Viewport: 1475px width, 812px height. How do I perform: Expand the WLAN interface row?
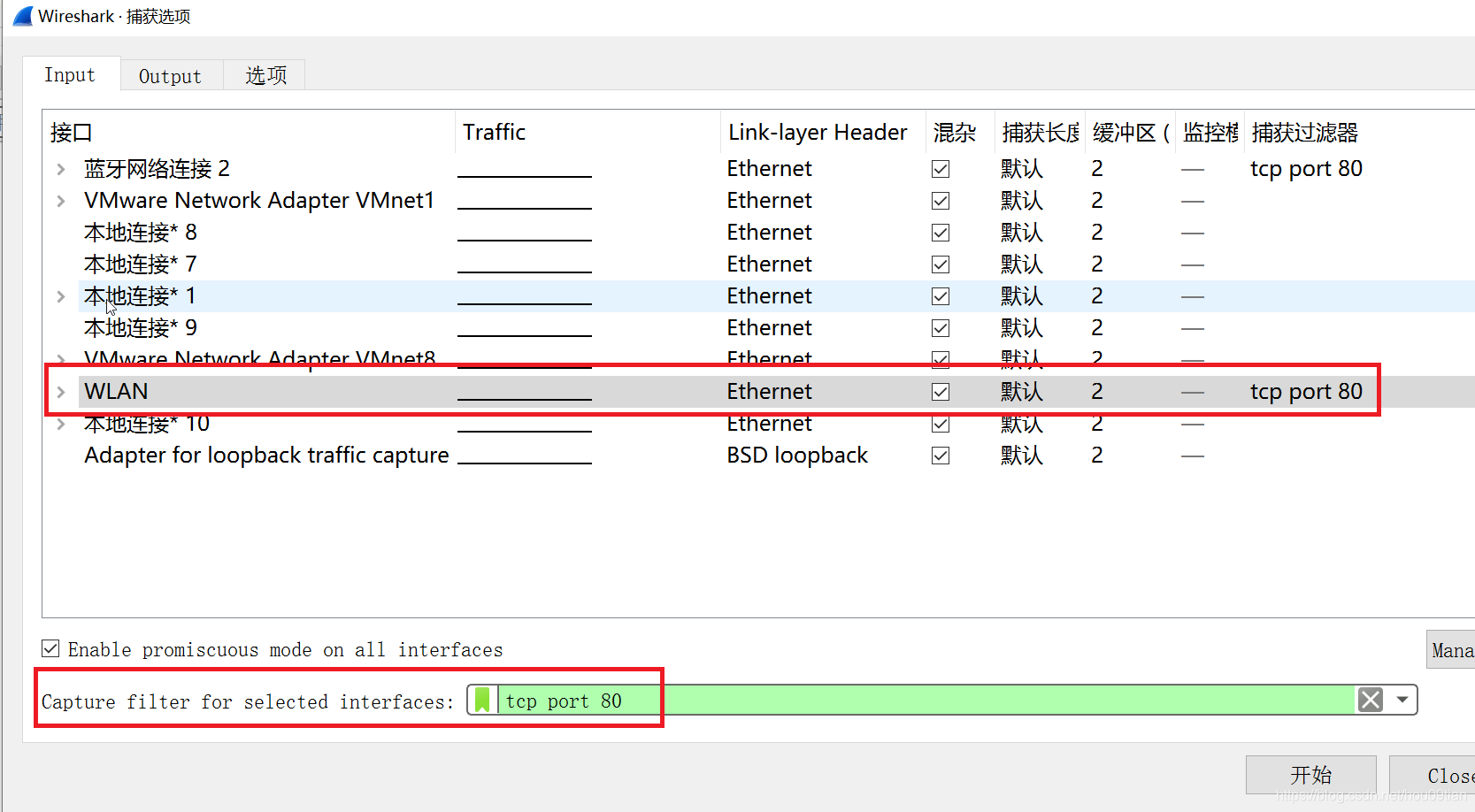click(61, 392)
